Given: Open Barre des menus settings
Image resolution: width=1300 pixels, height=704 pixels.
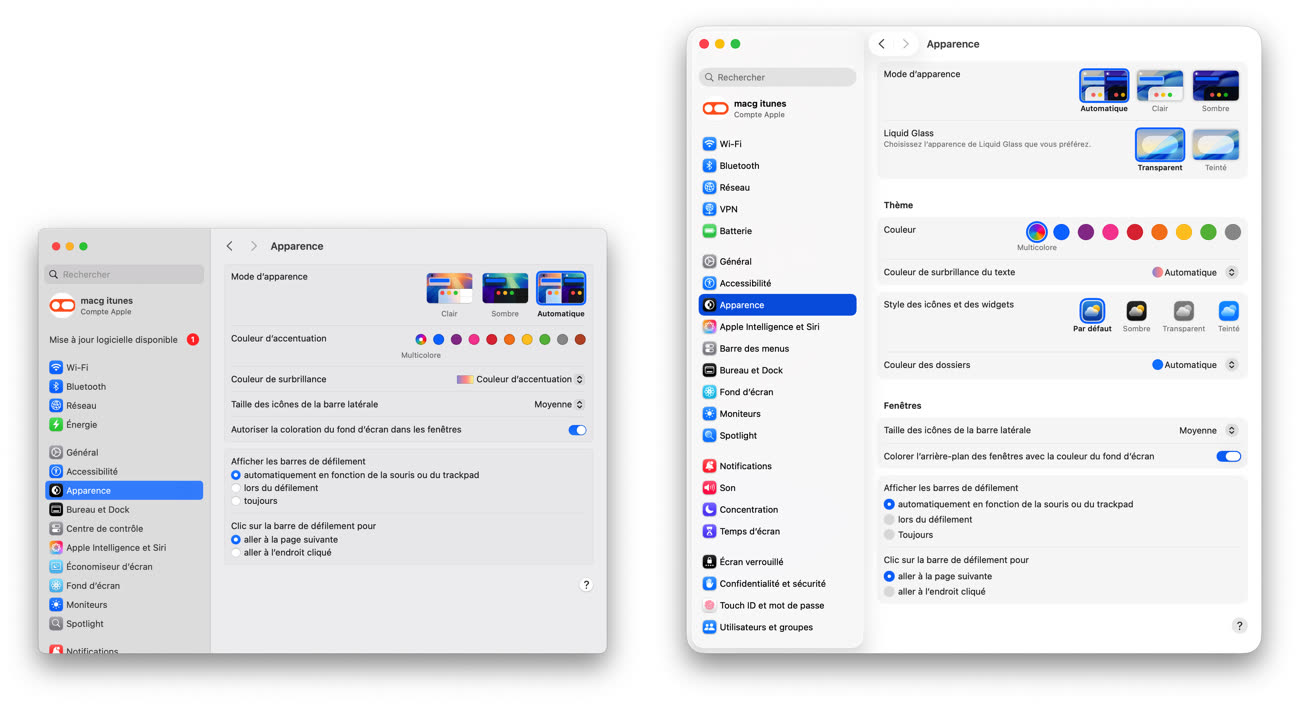Looking at the screenshot, I should pos(754,349).
